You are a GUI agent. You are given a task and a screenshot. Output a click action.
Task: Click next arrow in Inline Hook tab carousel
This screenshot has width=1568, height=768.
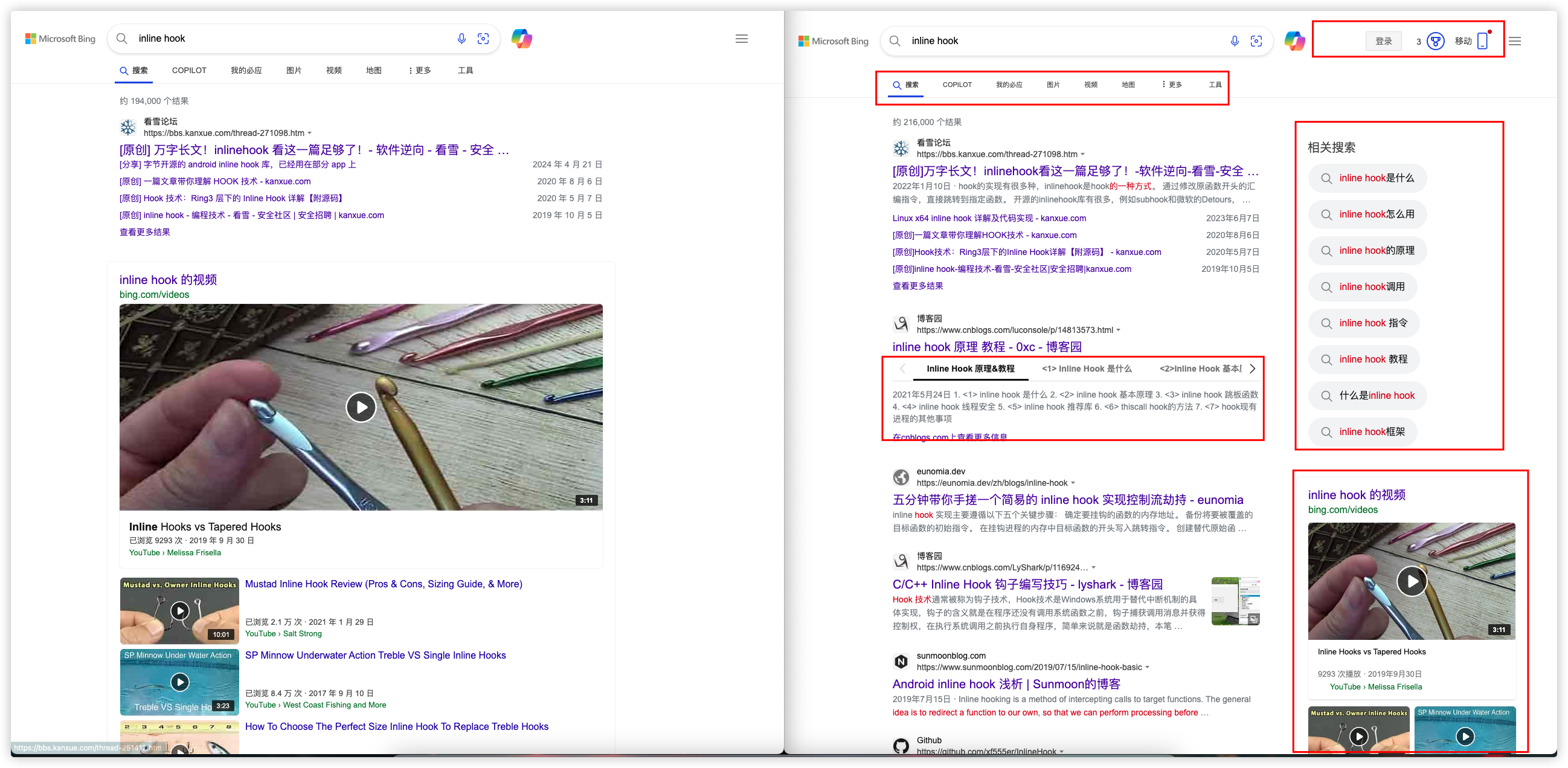pos(1252,369)
